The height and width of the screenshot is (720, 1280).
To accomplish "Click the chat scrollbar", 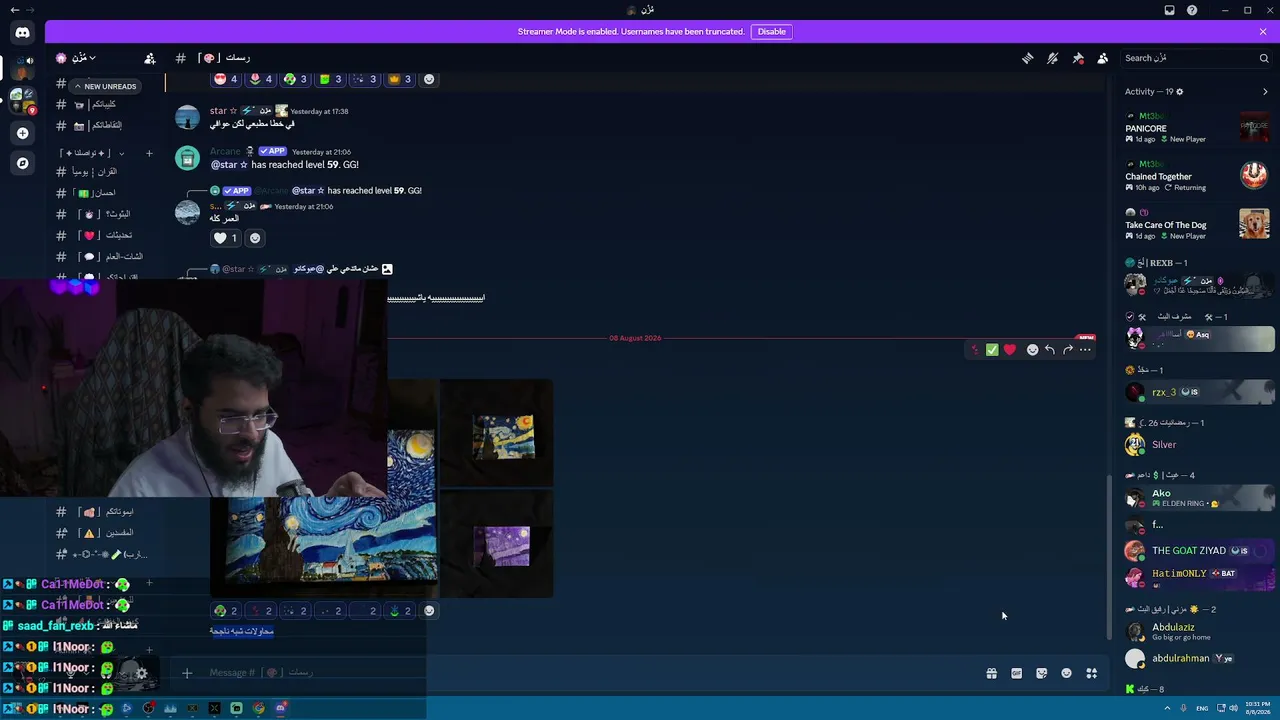I will click(1108, 557).
